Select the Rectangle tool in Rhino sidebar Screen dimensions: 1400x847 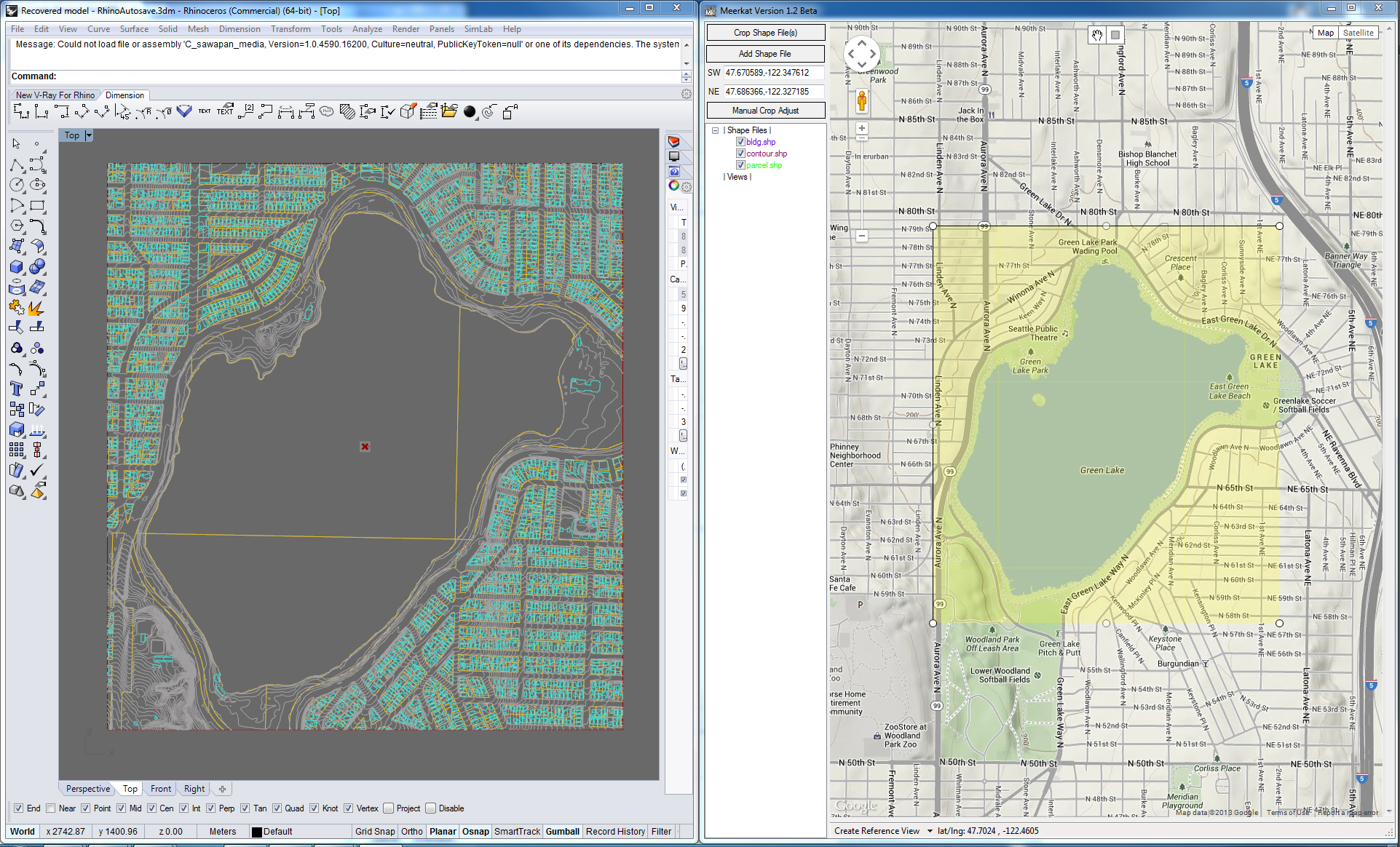[37, 206]
